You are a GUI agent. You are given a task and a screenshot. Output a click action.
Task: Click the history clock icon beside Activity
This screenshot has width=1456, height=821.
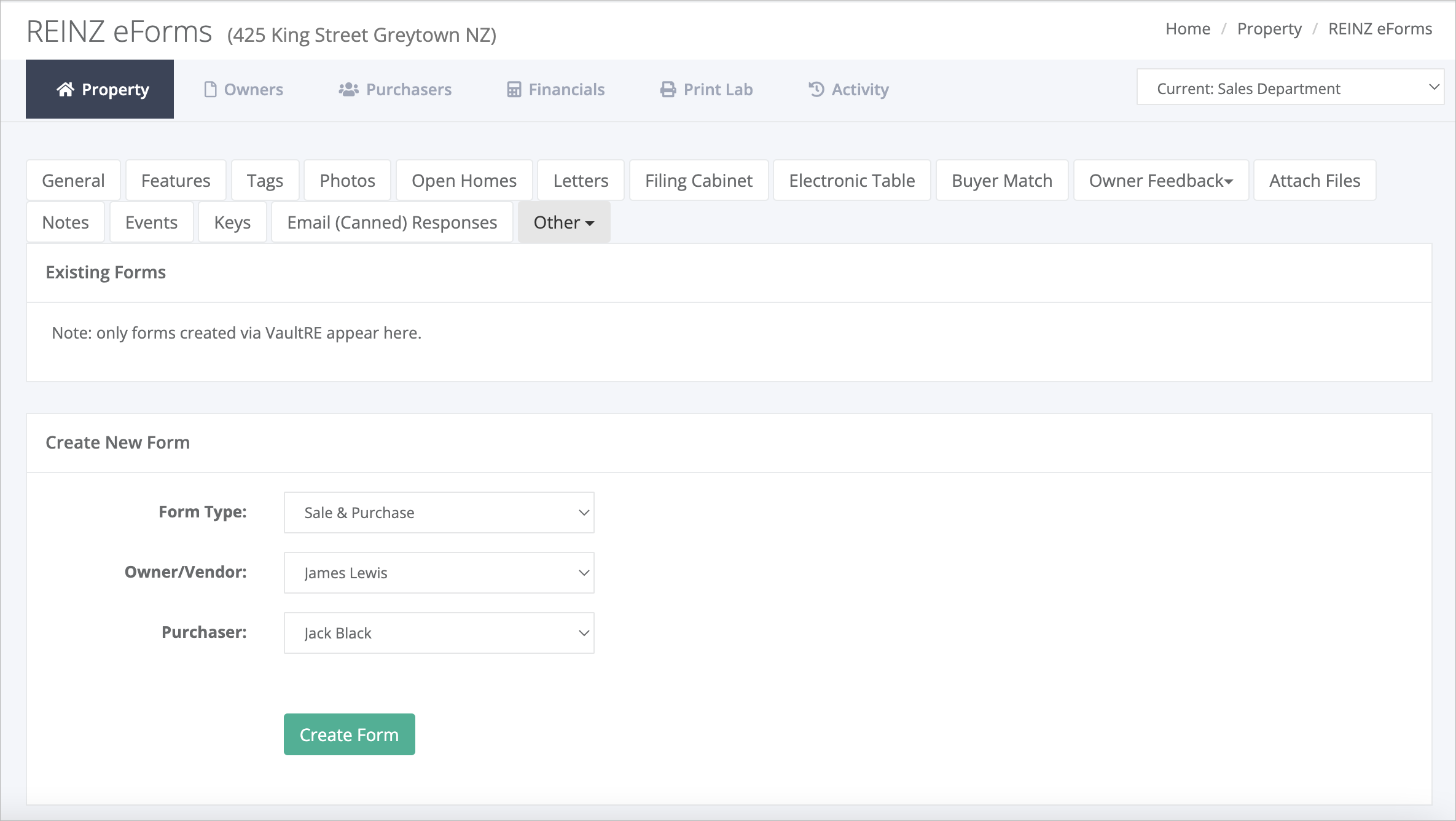816,89
